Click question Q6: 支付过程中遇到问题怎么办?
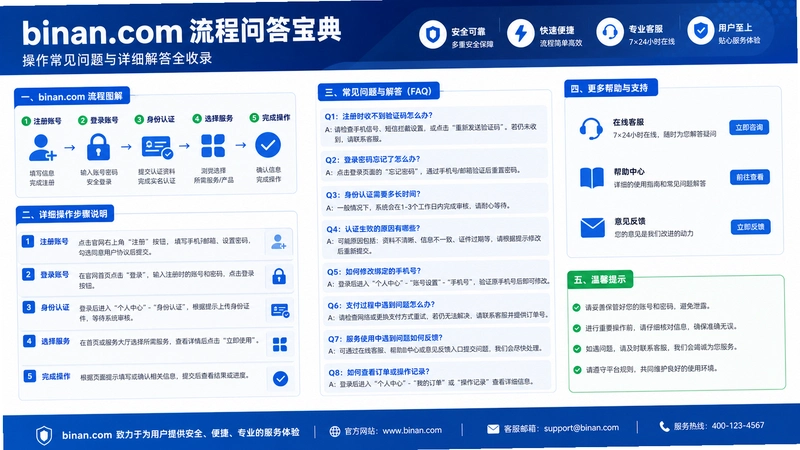 tap(381, 305)
